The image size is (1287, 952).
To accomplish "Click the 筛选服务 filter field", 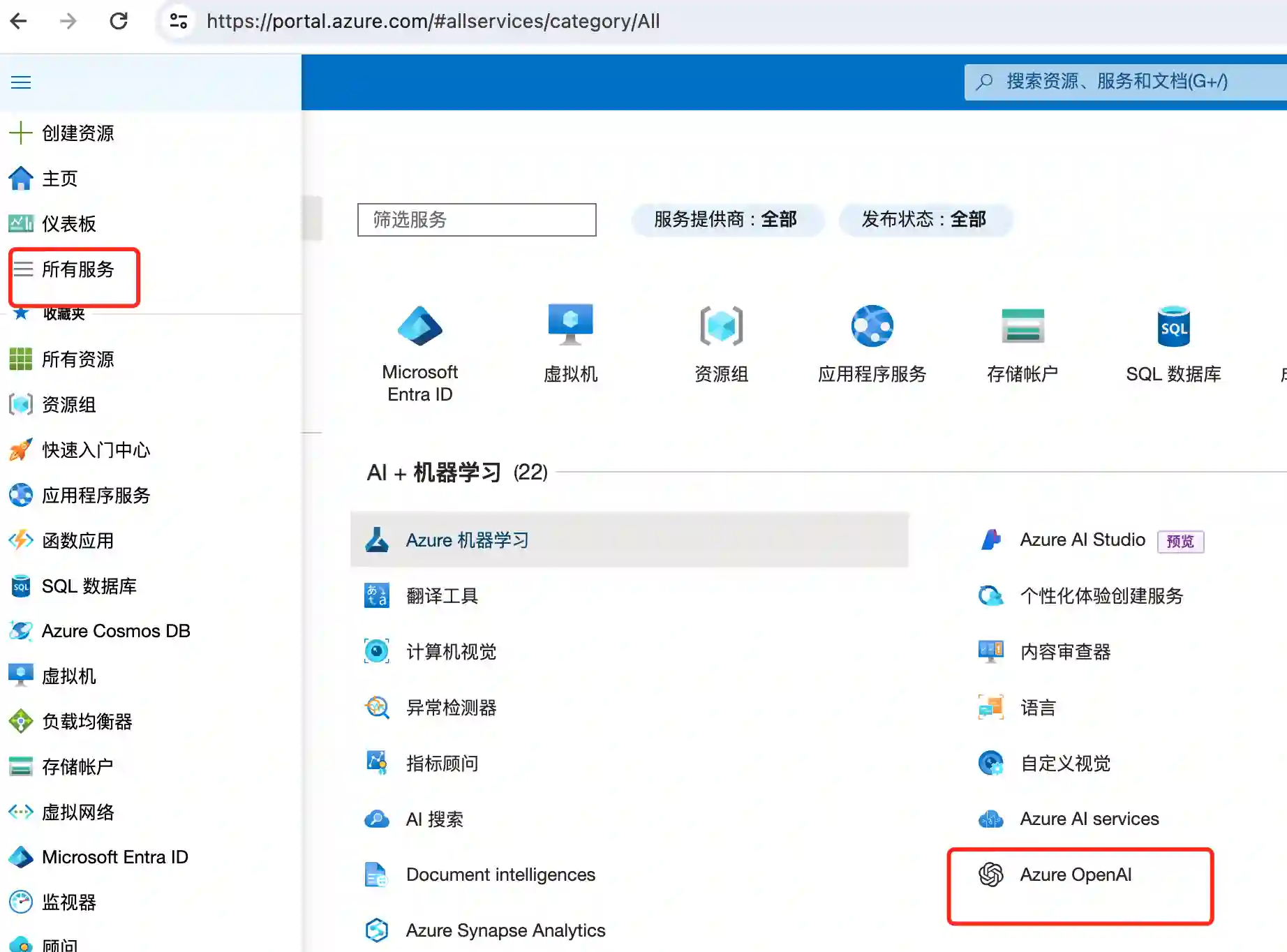I will (x=477, y=220).
